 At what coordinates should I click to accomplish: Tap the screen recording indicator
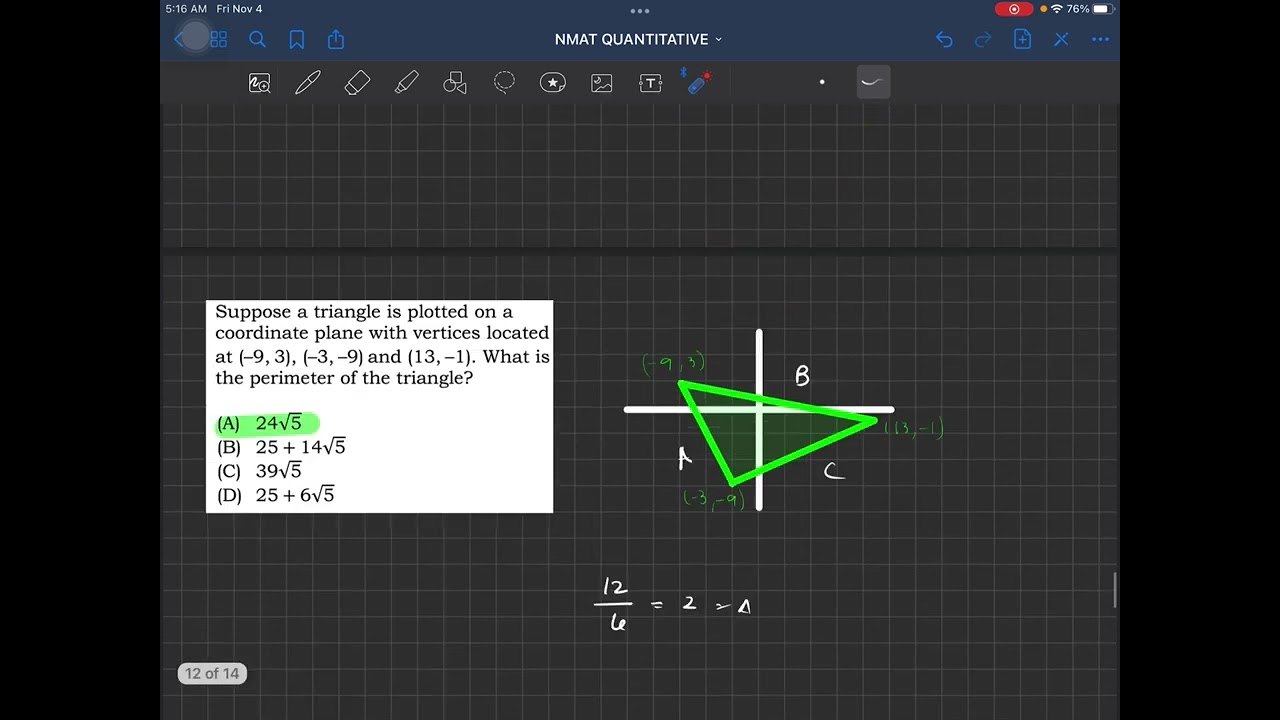(1014, 9)
